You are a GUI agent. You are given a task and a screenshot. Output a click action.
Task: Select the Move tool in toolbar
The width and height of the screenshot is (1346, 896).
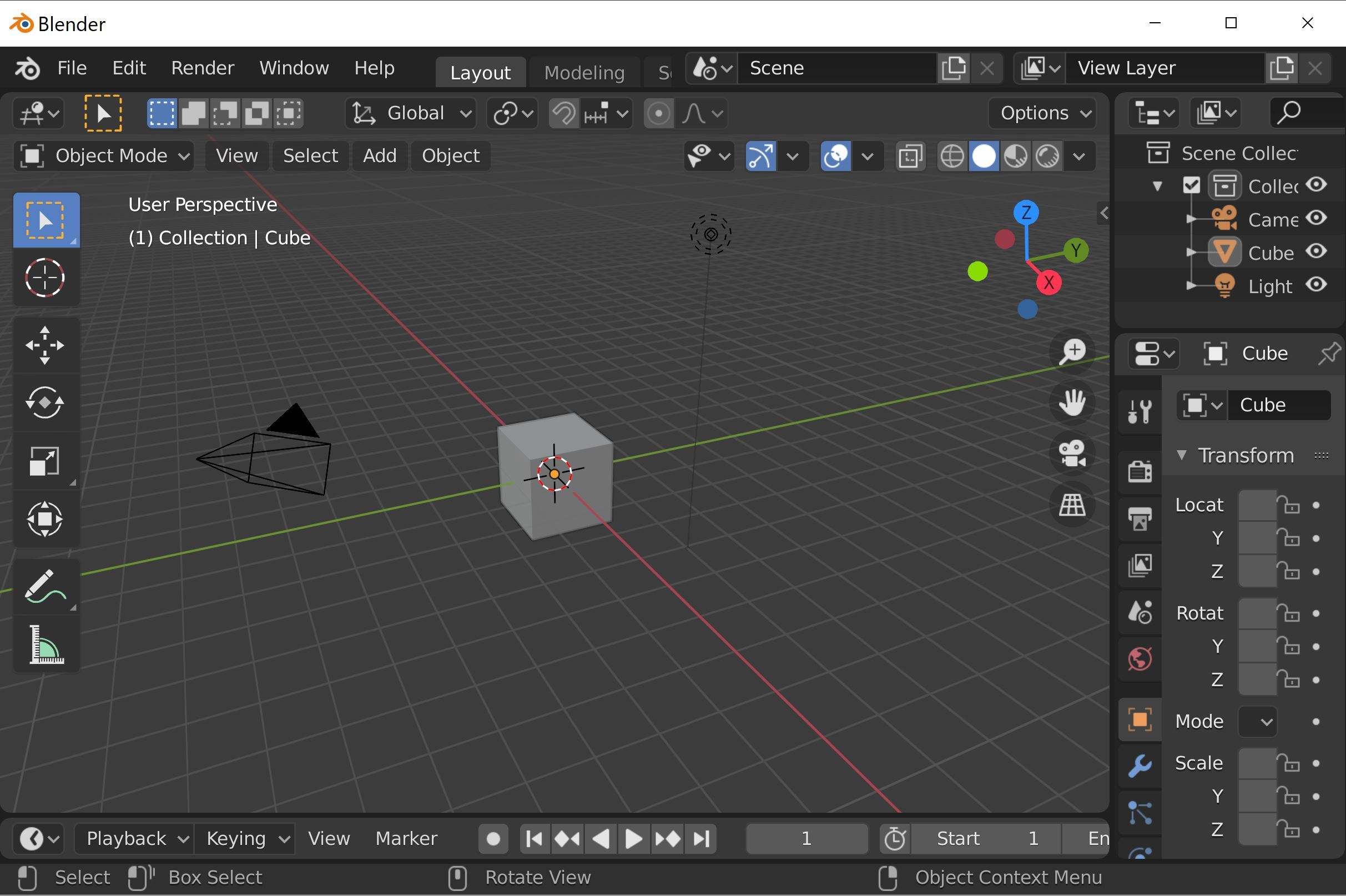[45, 345]
